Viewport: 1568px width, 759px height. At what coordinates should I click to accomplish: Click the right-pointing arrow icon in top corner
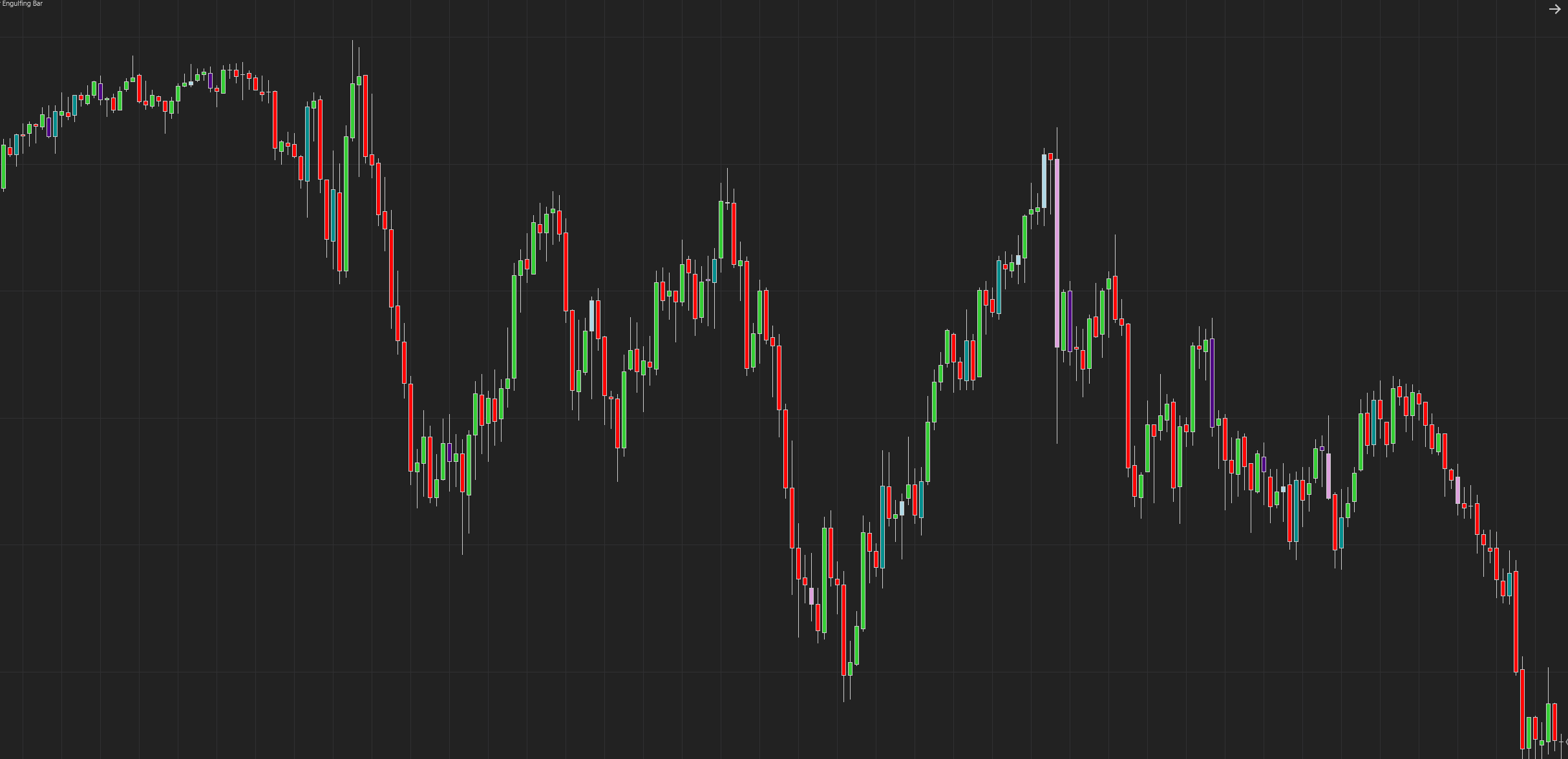coord(1554,9)
